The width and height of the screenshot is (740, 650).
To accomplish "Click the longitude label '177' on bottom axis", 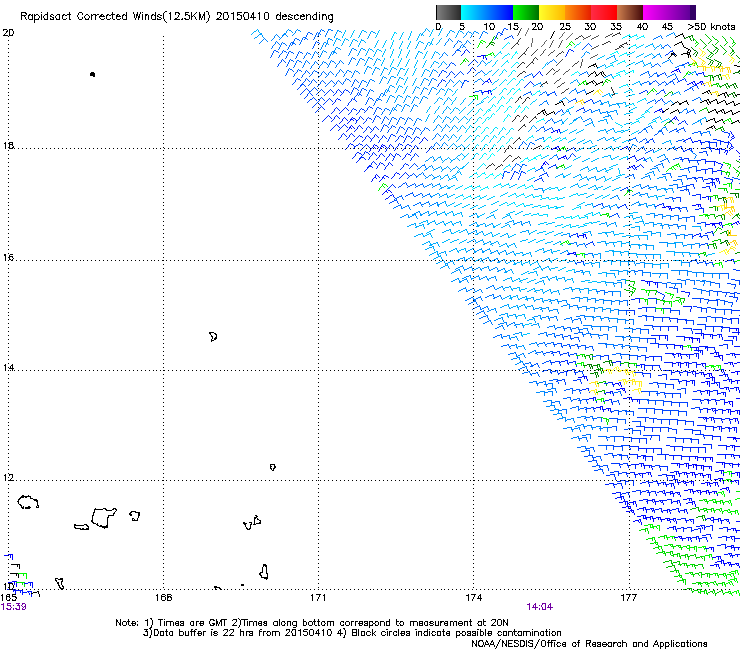I will 629,598.
